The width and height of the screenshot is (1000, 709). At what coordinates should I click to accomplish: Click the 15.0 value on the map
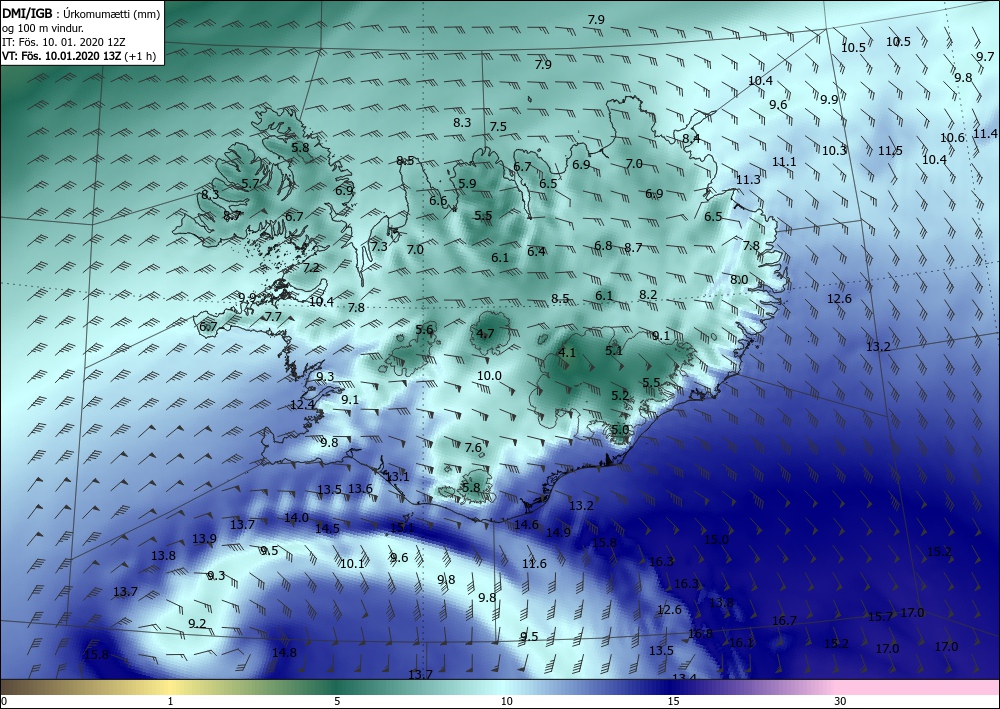716,540
